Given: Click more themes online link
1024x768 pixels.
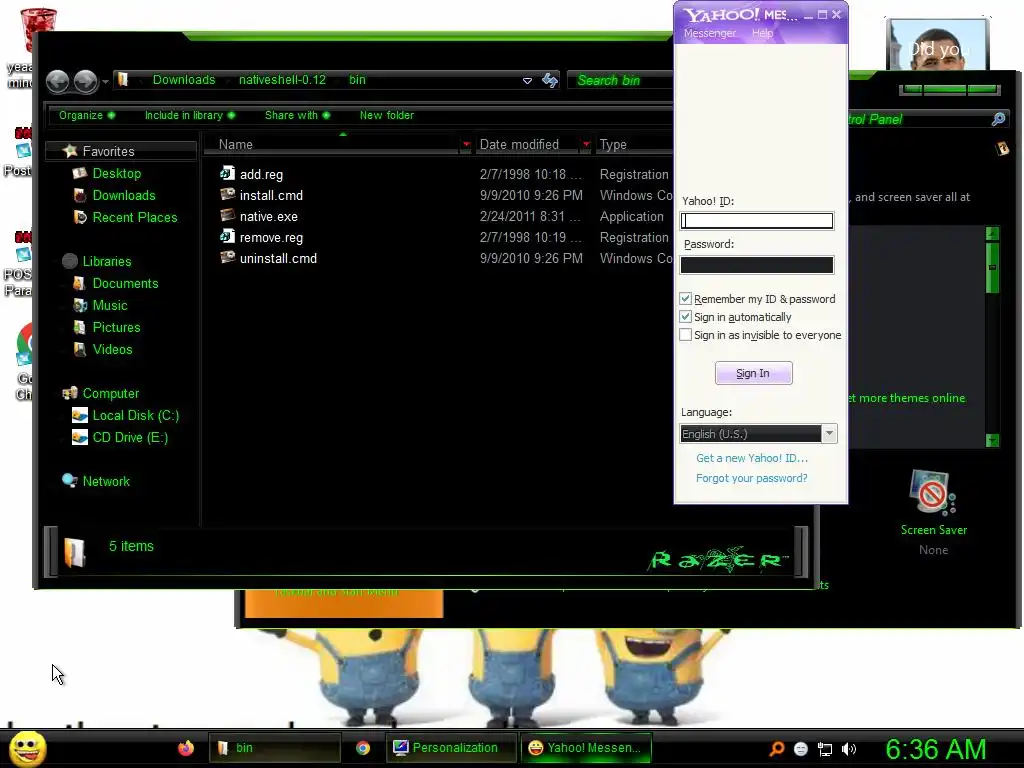Looking at the screenshot, I should tap(907, 398).
